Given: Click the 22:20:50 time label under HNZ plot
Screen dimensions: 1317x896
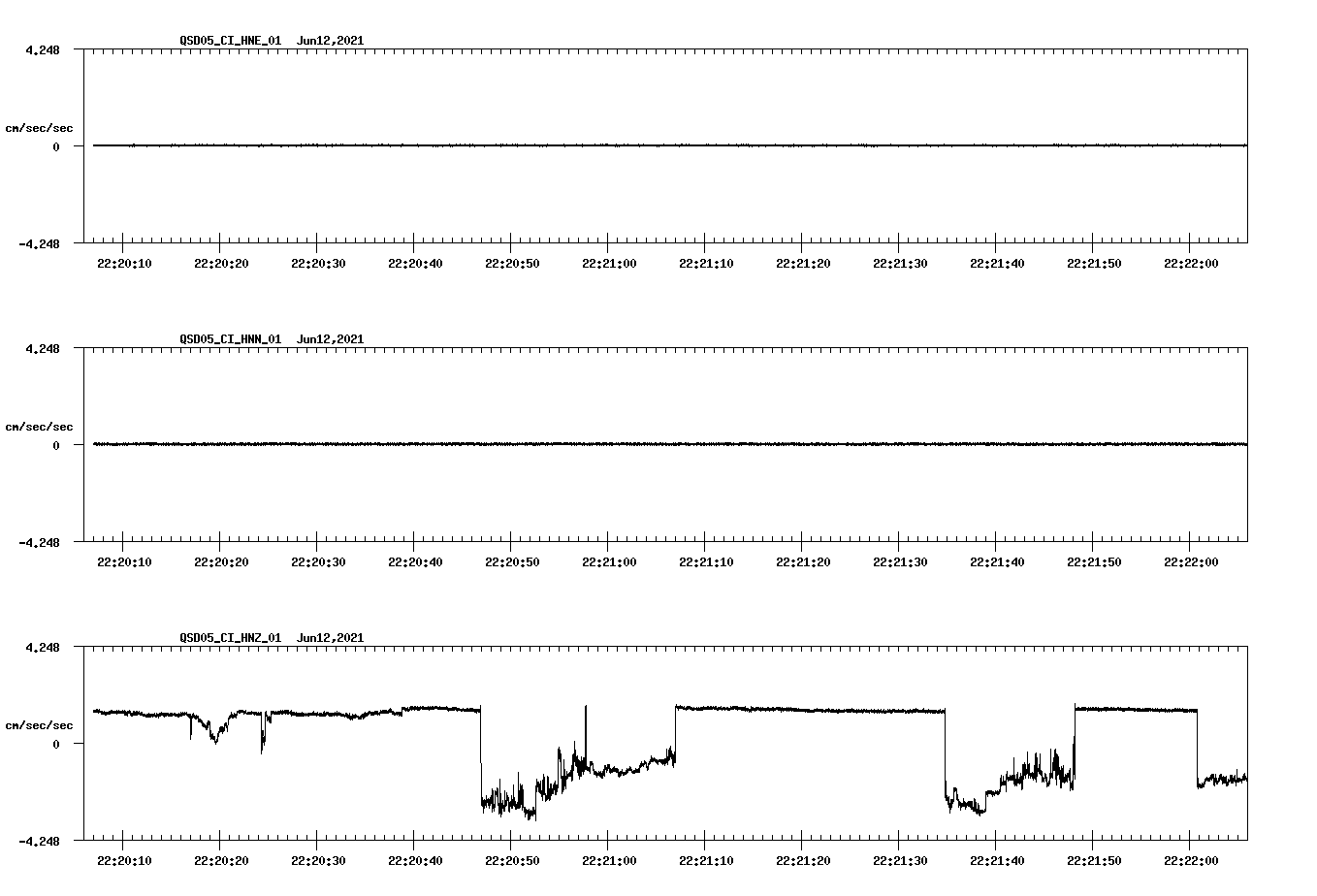Looking at the screenshot, I should [512, 861].
